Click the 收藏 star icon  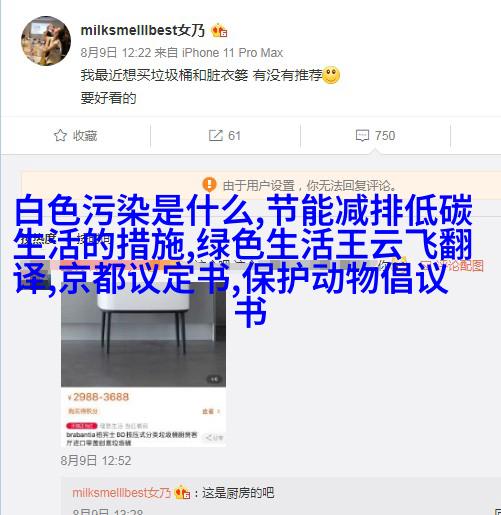[x=60, y=135]
